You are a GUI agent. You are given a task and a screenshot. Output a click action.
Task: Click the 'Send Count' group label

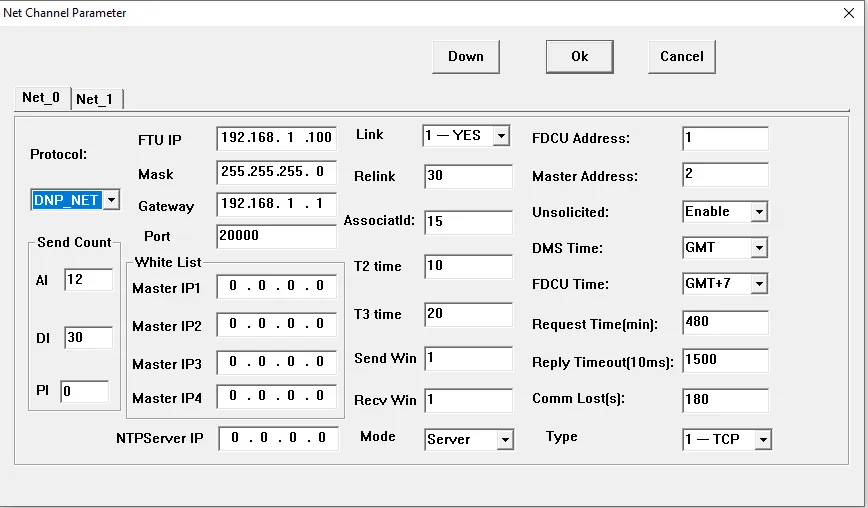74,242
